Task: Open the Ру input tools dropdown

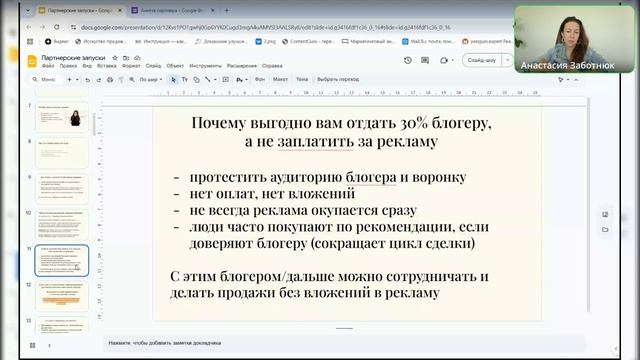Action: point(242,80)
